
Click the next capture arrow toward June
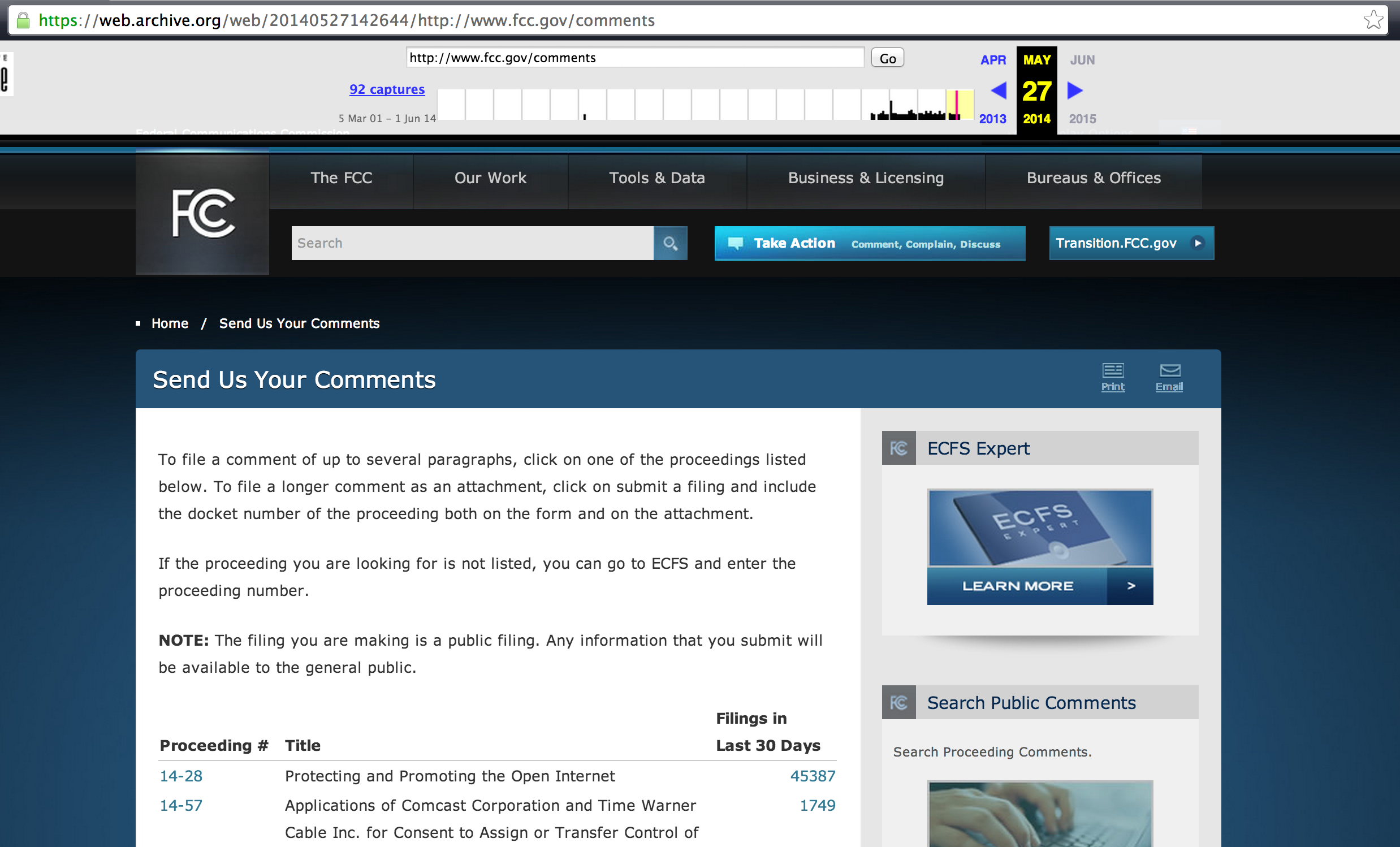click(x=1074, y=90)
